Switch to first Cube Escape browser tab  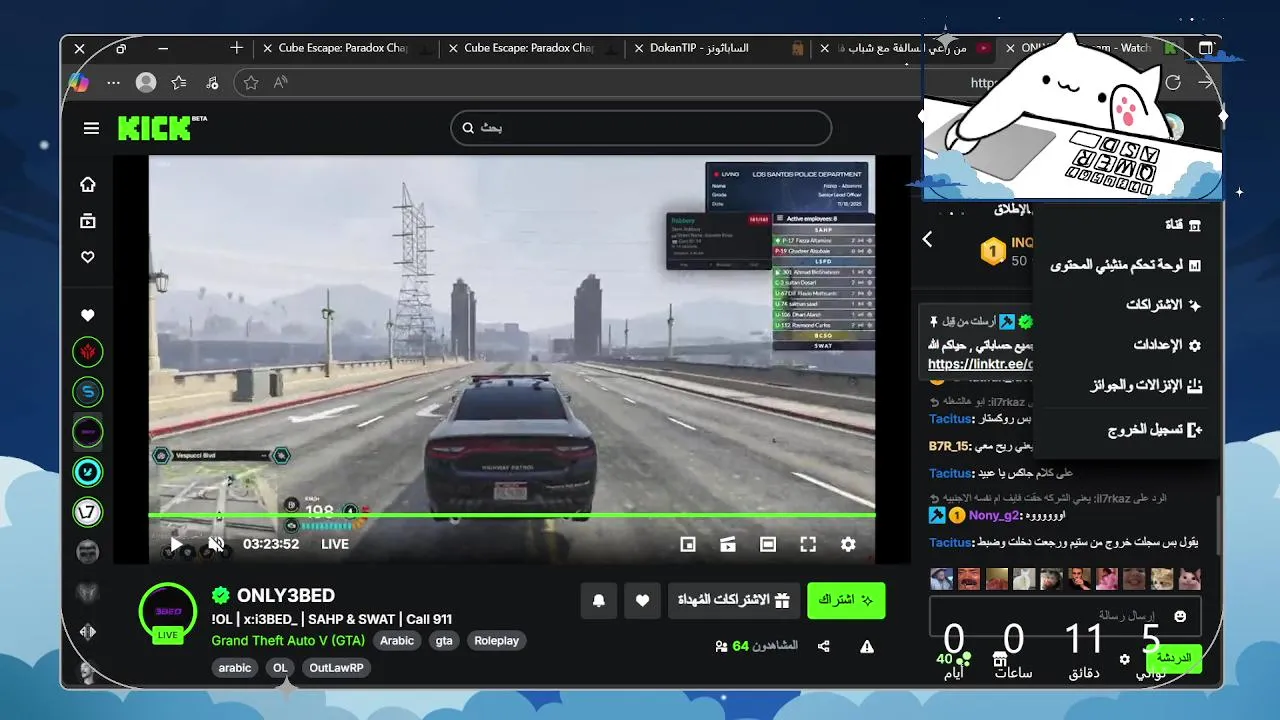click(x=345, y=48)
